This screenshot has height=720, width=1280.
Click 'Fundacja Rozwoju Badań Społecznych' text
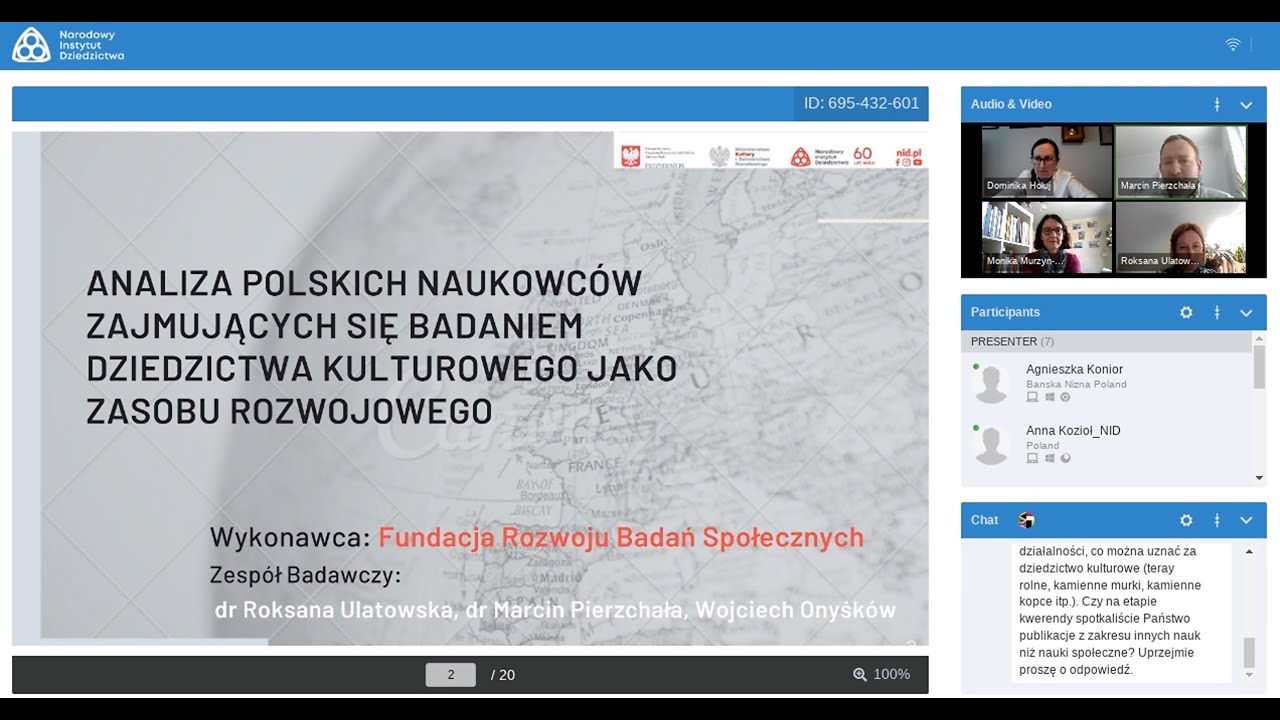pyautogui.click(x=621, y=537)
